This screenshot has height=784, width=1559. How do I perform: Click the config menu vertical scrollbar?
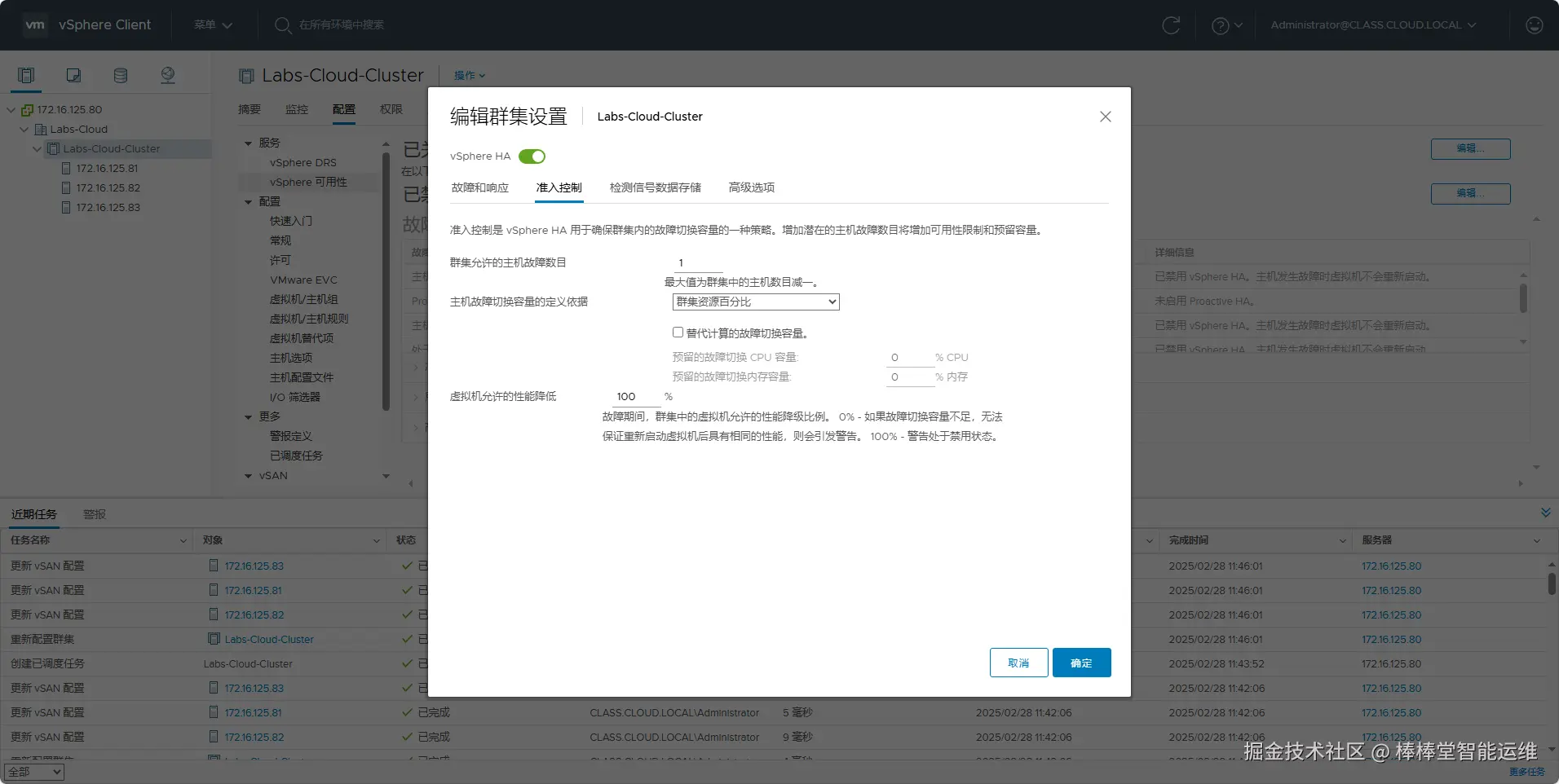pyautogui.click(x=386, y=281)
